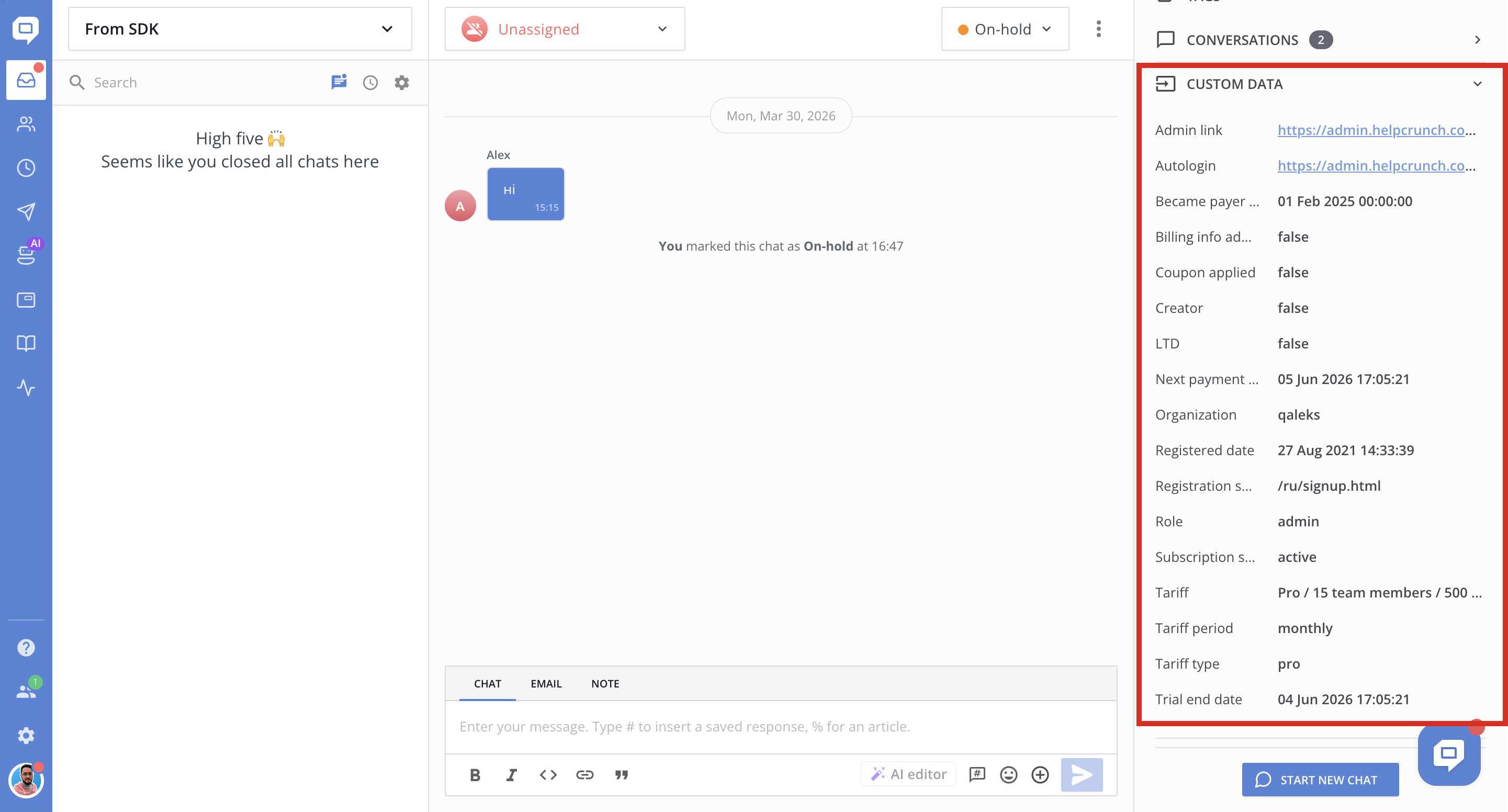1508x812 pixels.
Task: Collapse the Custom Data section
Action: click(1477, 84)
